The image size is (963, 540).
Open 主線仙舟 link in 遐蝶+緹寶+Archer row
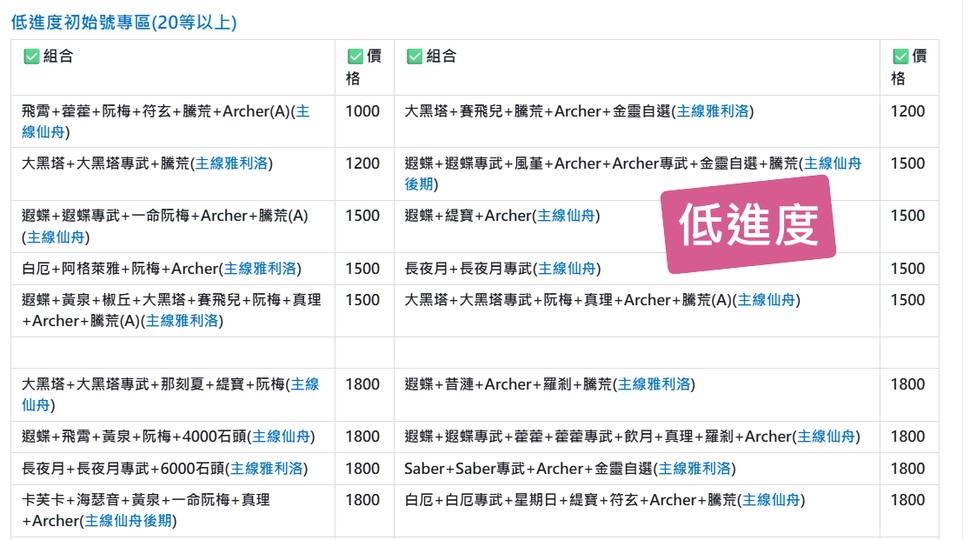[x=566, y=216]
